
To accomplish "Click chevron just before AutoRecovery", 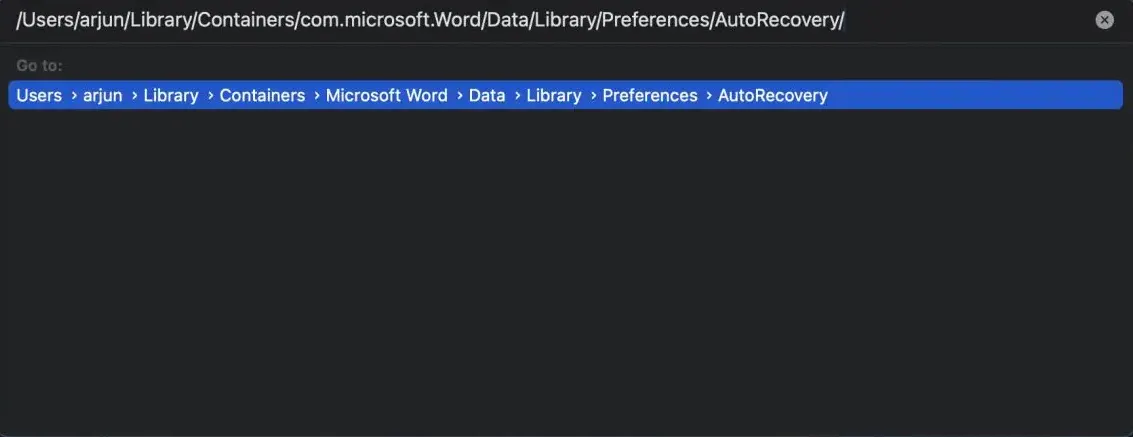I will [708, 96].
